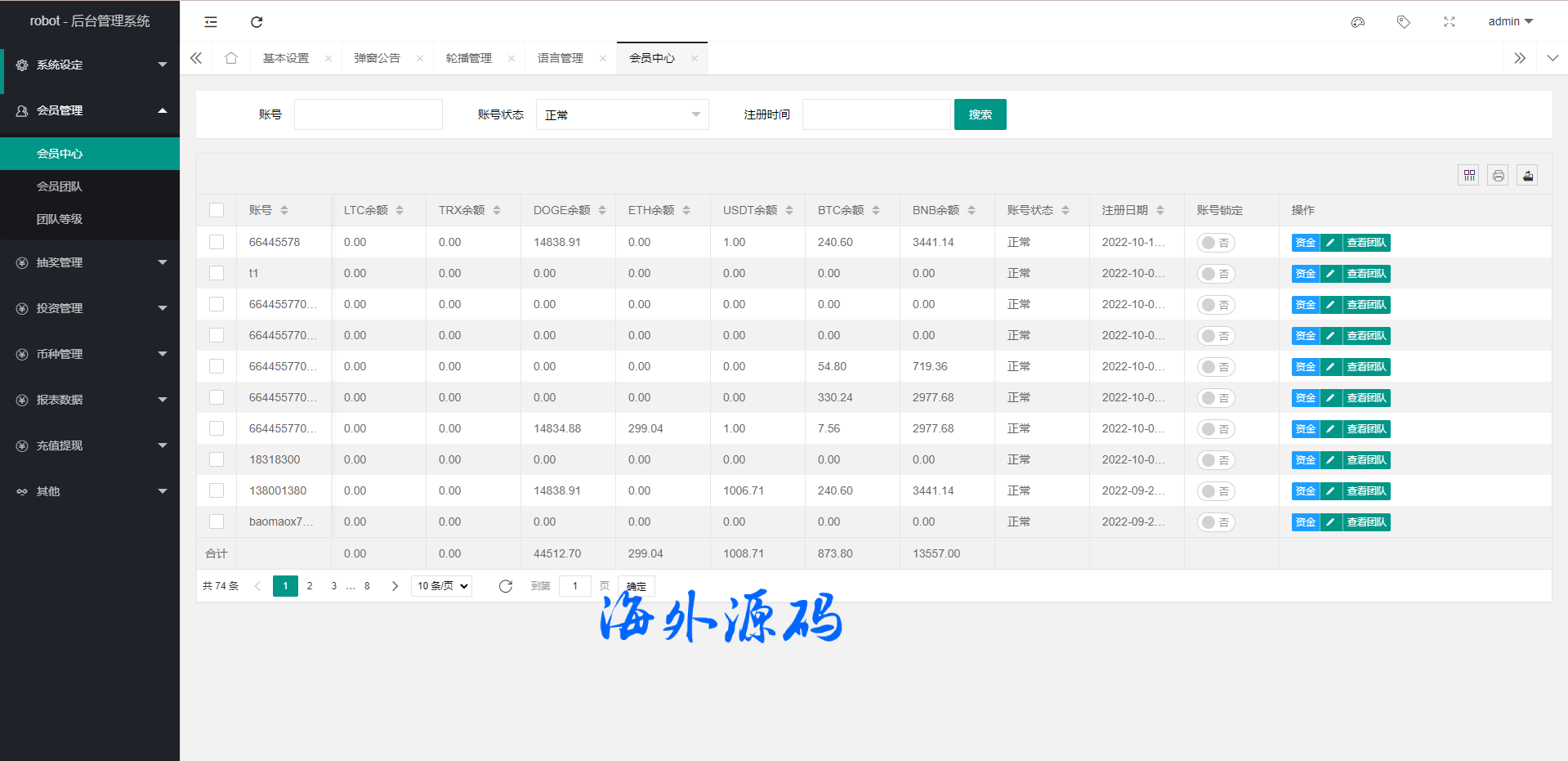This screenshot has width=1568, height=761.
Task: Open the theme palette icon
Action: click(1358, 22)
